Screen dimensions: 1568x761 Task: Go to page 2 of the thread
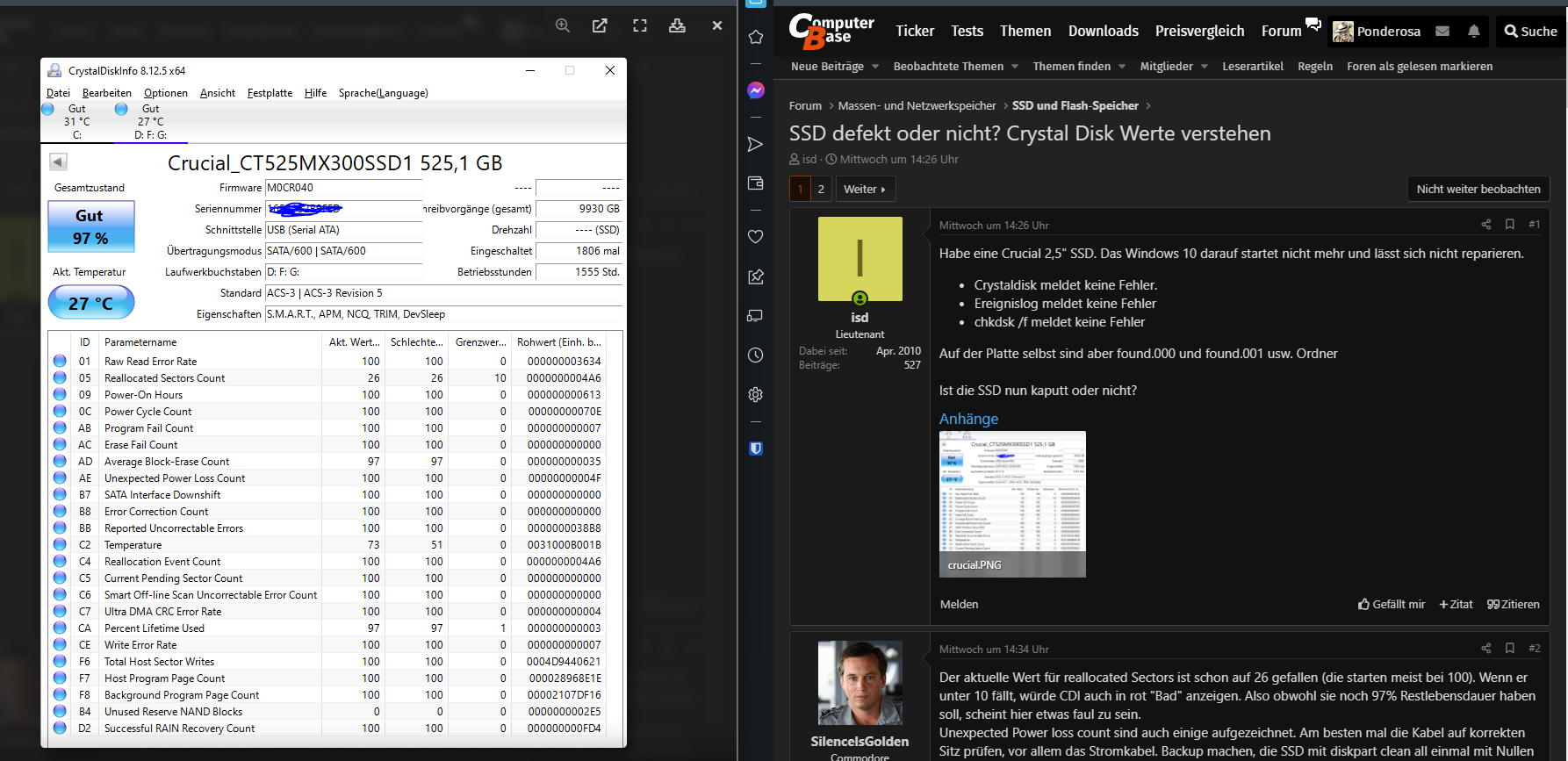(821, 189)
